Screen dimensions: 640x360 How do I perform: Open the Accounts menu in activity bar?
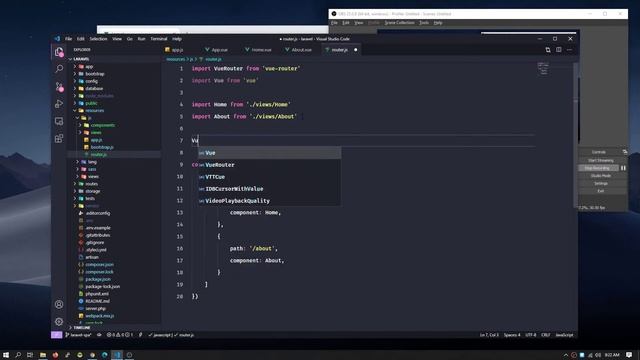point(59,304)
